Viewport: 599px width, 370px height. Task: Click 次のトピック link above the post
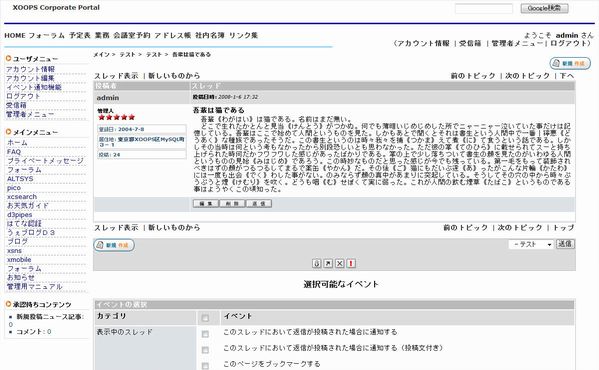click(x=527, y=76)
